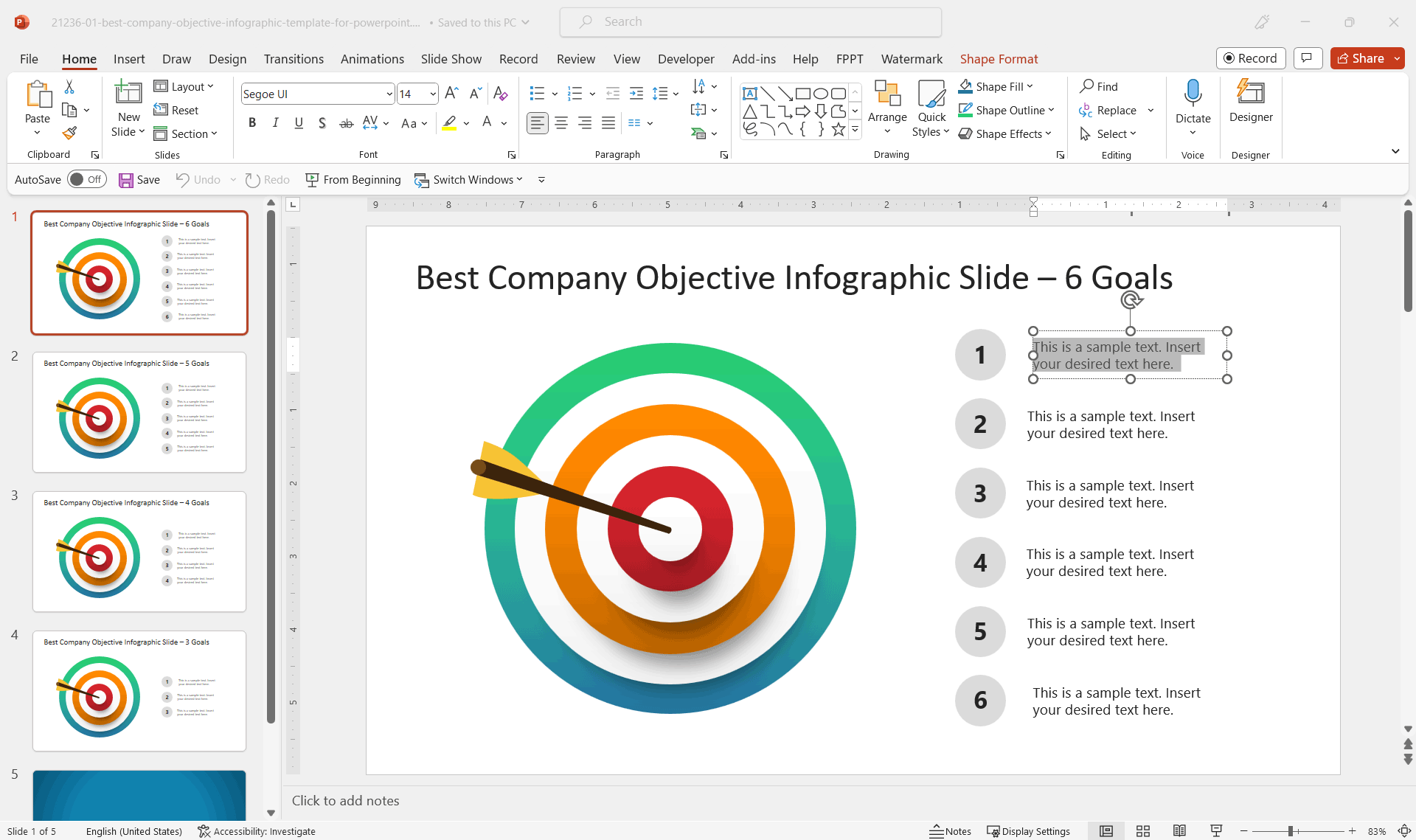
Task: Toggle Italic formatting on selected text
Action: click(x=275, y=122)
